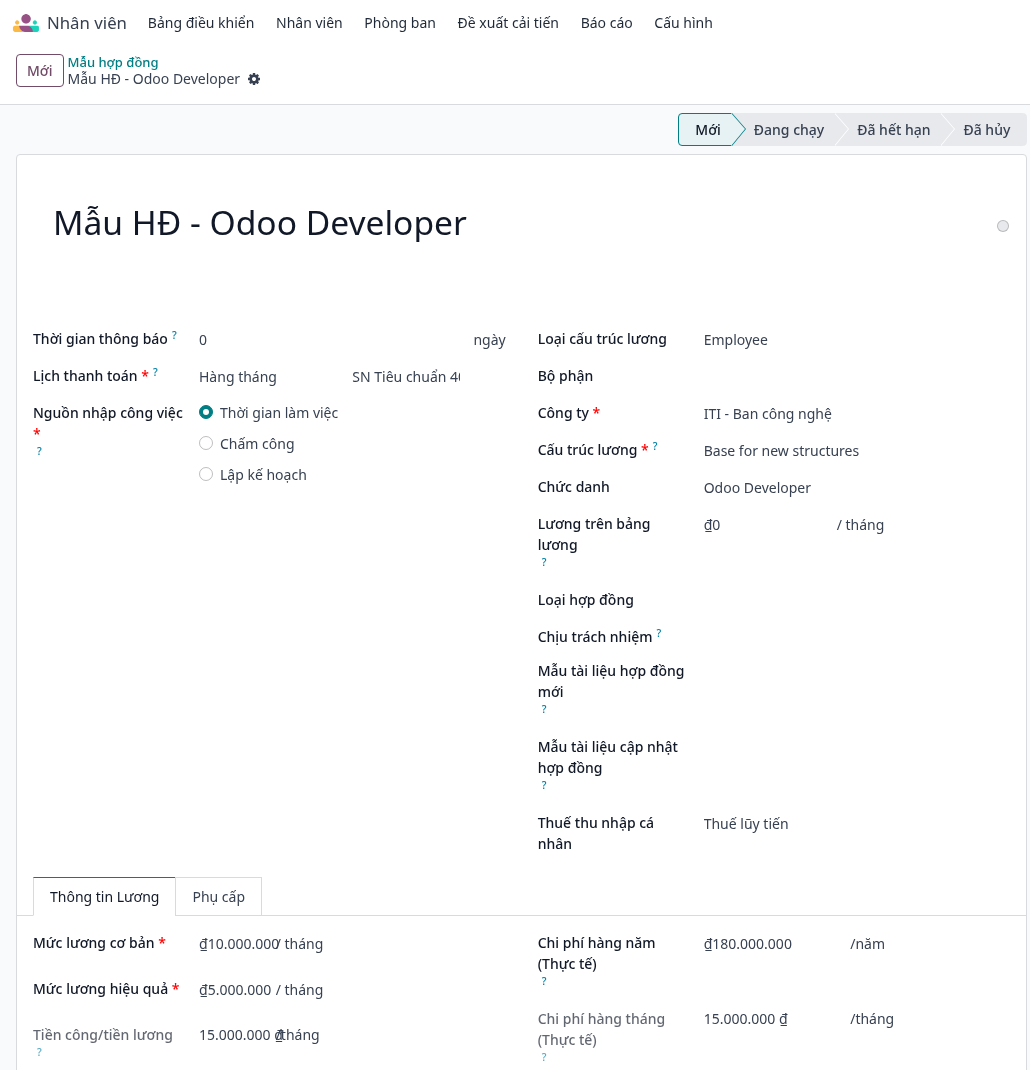Open the Cấu trúc lương Base for new structures dropdown

pos(857,450)
